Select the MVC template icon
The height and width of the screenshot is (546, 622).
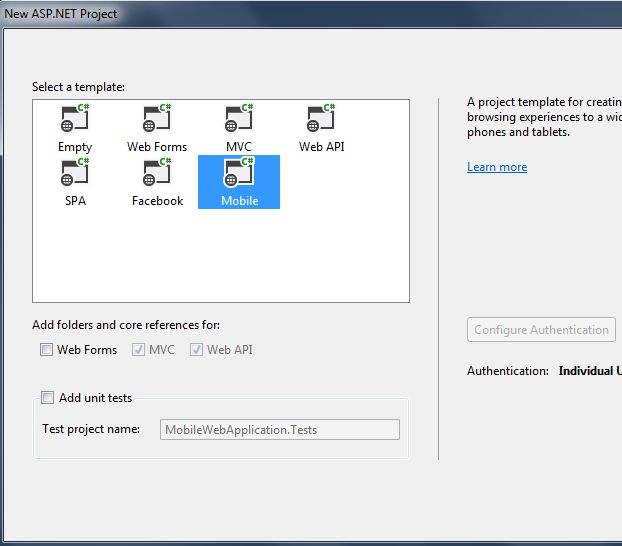(x=239, y=118)
